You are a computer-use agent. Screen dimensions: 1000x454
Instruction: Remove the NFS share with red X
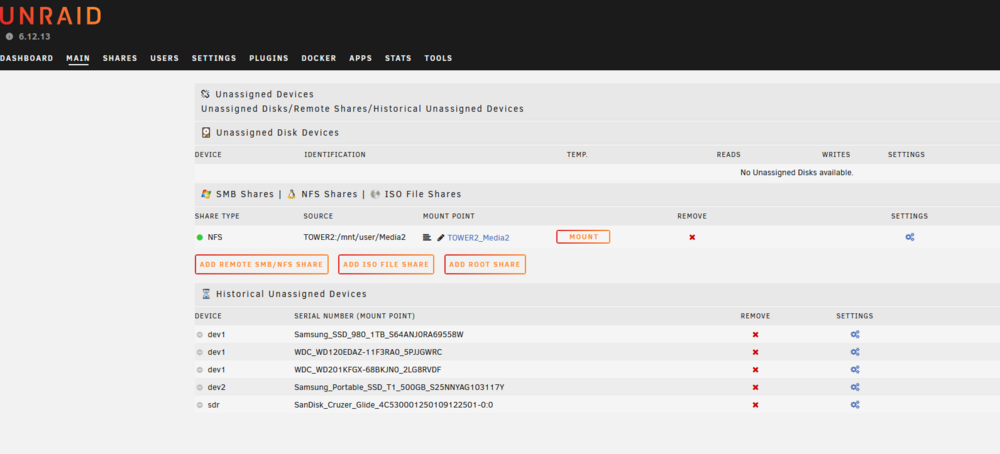click(x=692, y=237)
